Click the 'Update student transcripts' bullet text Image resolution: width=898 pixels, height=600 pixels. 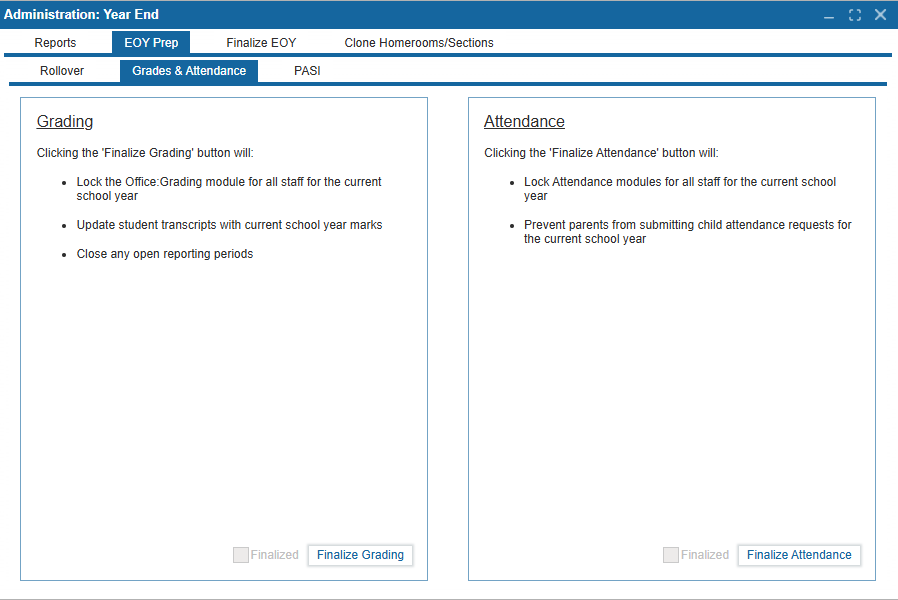click(229, 225)
